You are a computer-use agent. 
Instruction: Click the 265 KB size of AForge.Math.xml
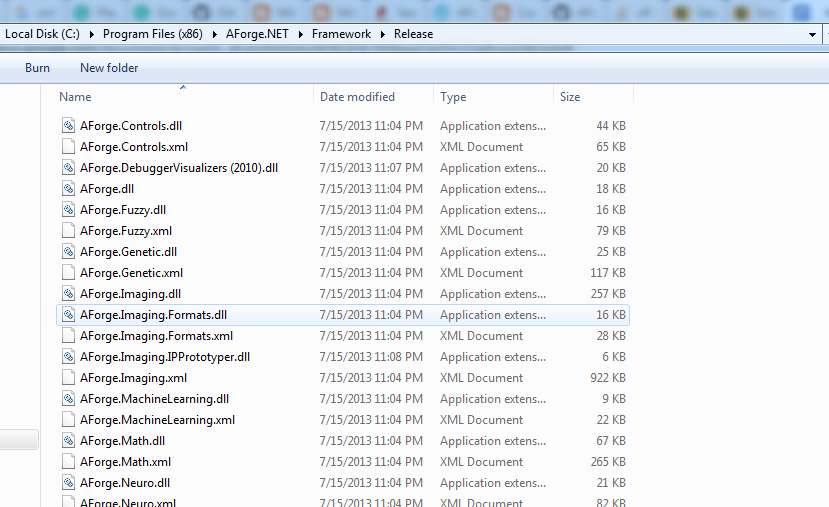point(608,462)
